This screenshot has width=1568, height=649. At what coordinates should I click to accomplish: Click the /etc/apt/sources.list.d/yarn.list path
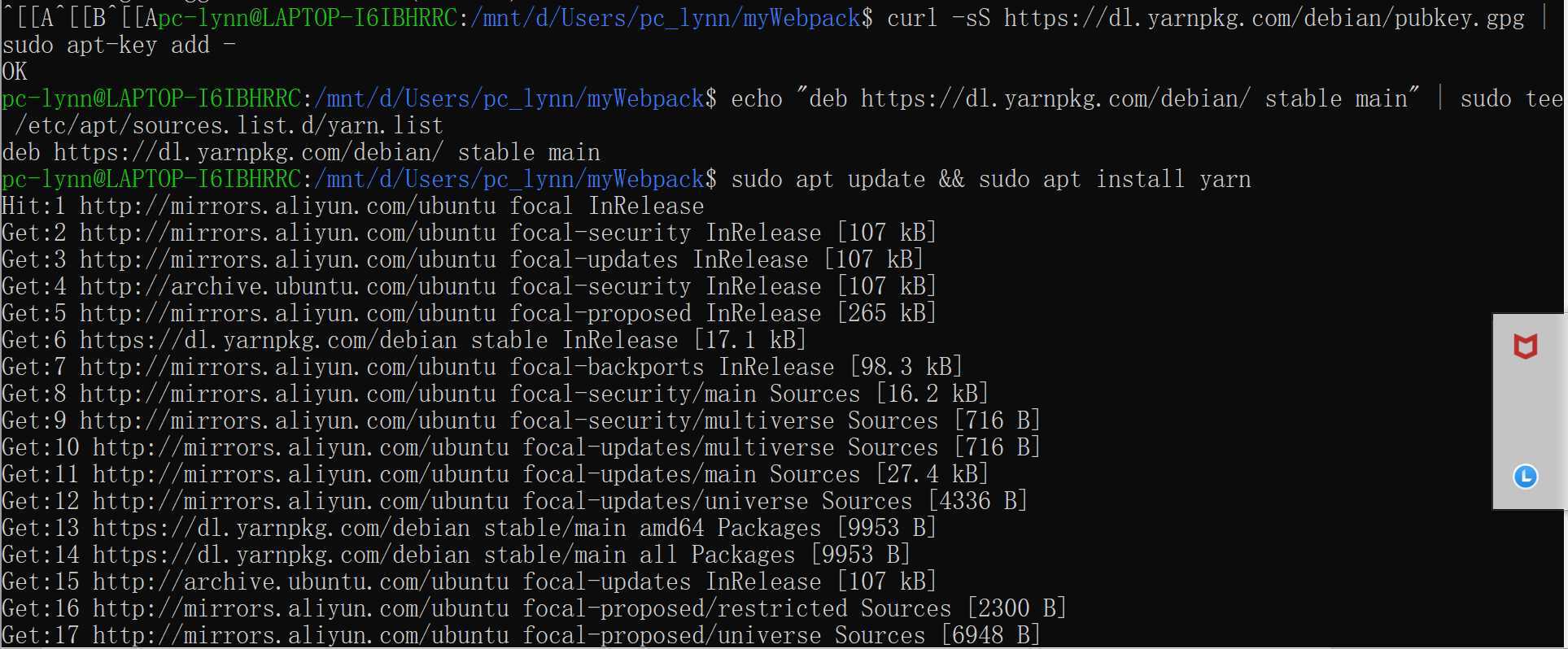[229, 125]
